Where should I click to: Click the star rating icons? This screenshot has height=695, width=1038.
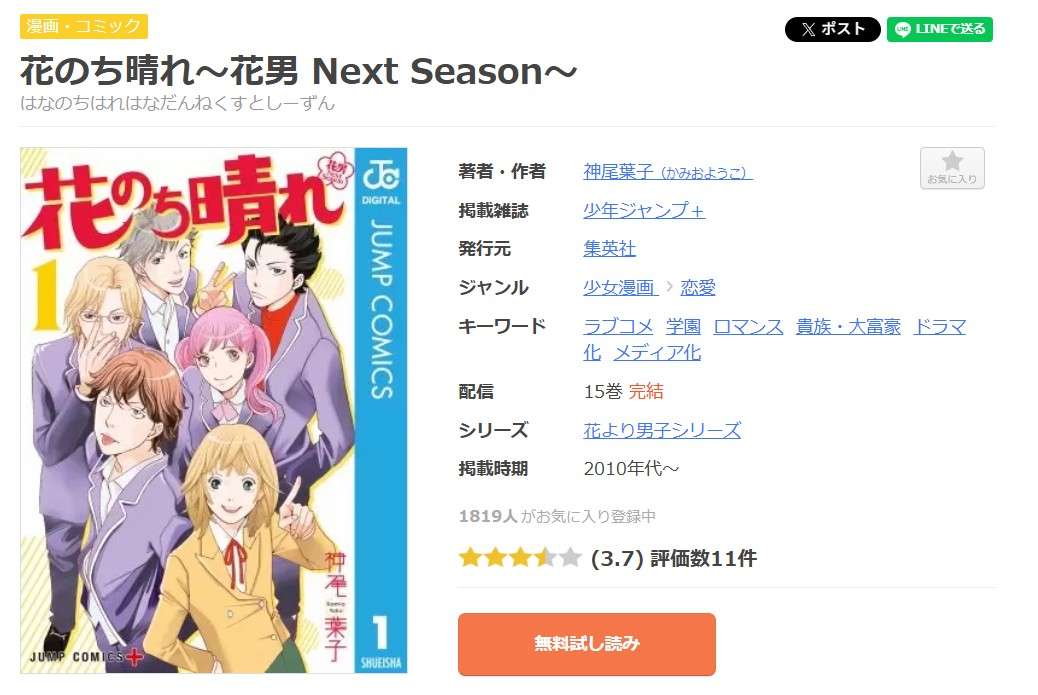point(520,558)
